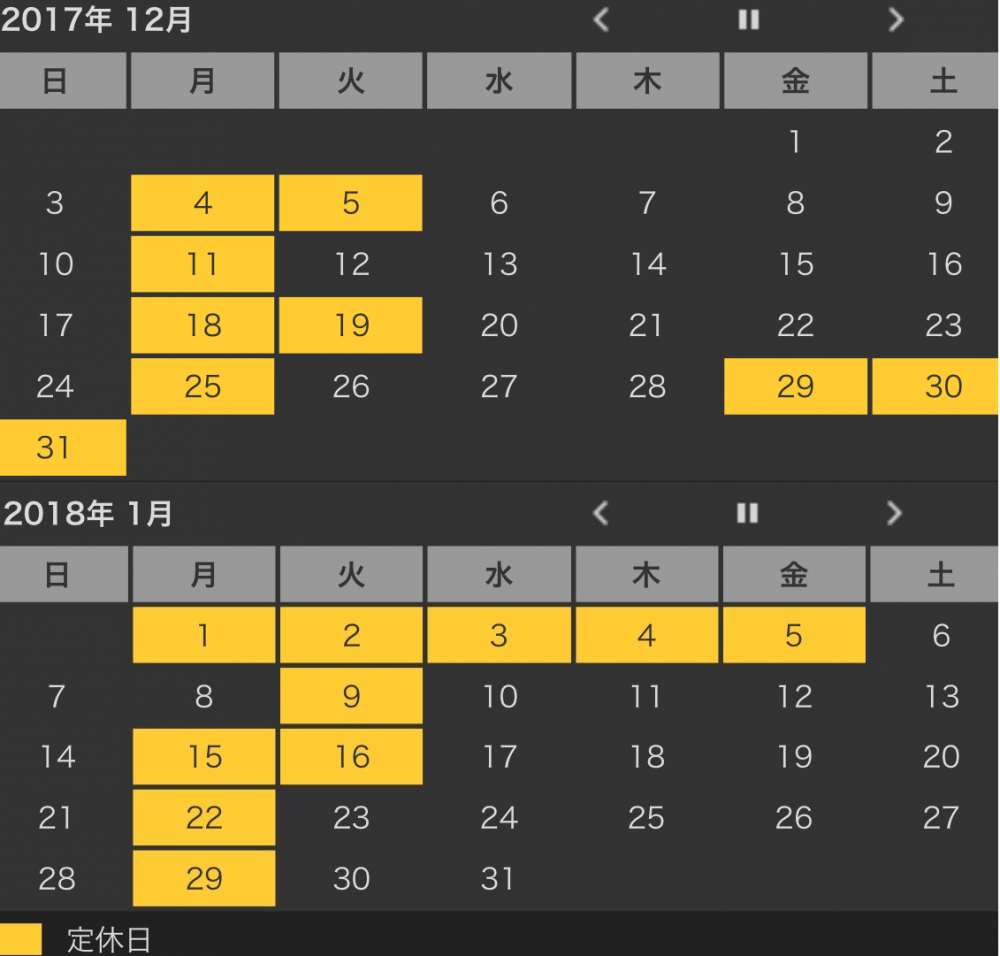1000x956 pixels.
Task: Click pause icon on 2018年 1月 calendar
Action: click(x=747, y=513)
